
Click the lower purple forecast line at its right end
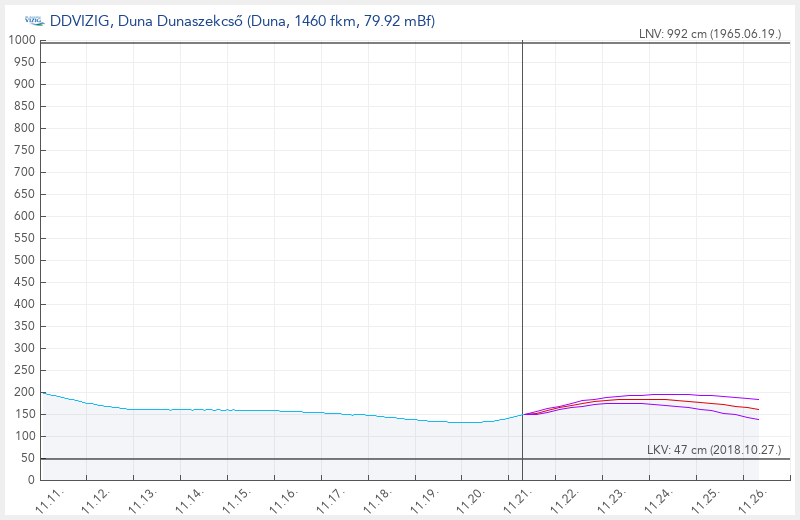click(756, 419)
